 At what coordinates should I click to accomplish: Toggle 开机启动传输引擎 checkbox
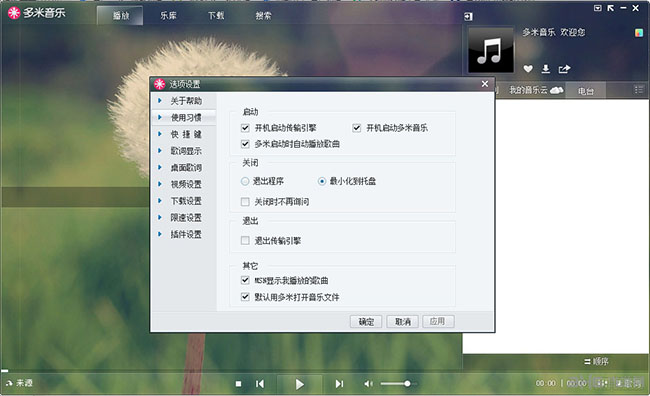[245, 128]
